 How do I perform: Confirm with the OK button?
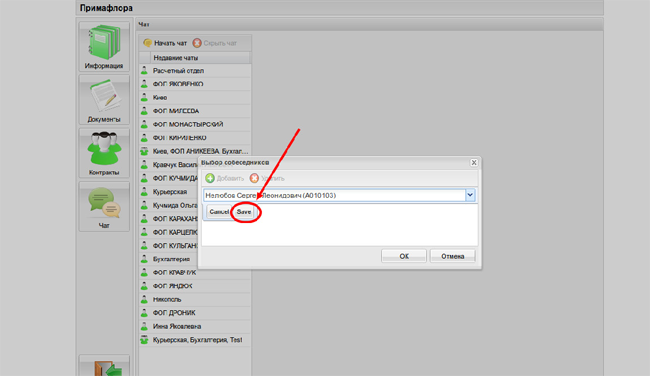[x=404, y=256]
